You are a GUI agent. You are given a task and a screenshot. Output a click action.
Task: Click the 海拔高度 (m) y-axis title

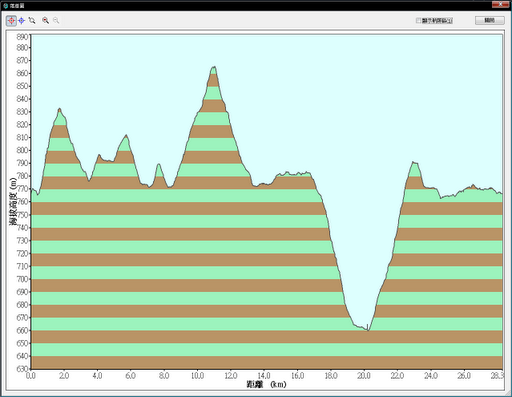coord(13,201)
